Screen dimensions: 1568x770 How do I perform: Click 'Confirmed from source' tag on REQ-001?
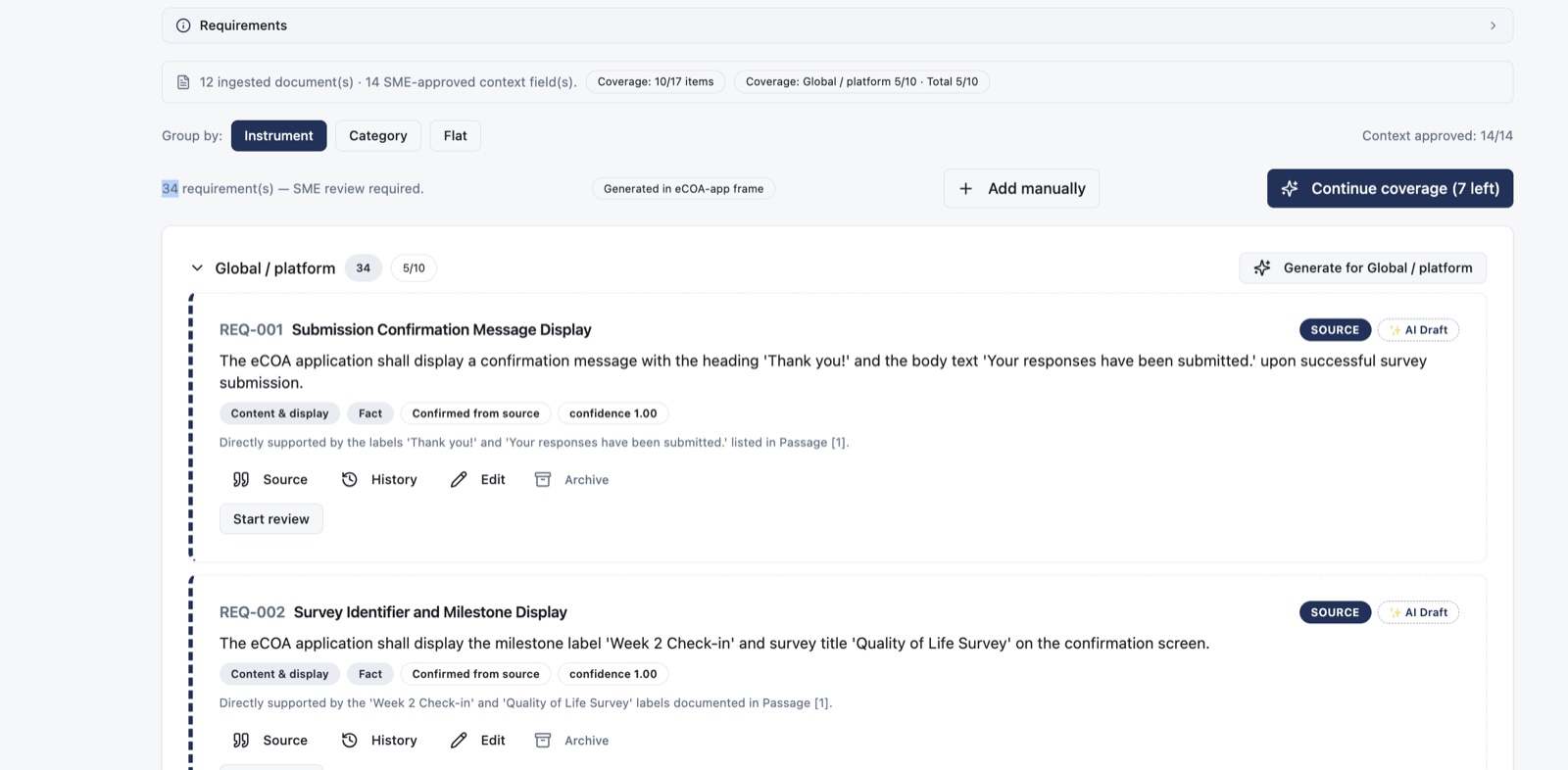476,413
